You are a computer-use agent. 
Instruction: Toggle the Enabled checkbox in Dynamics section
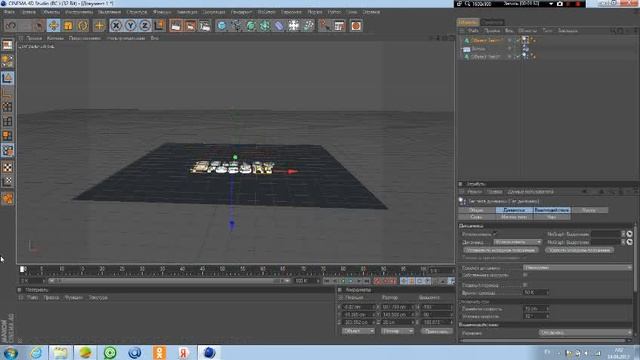(x=495, y=234)
